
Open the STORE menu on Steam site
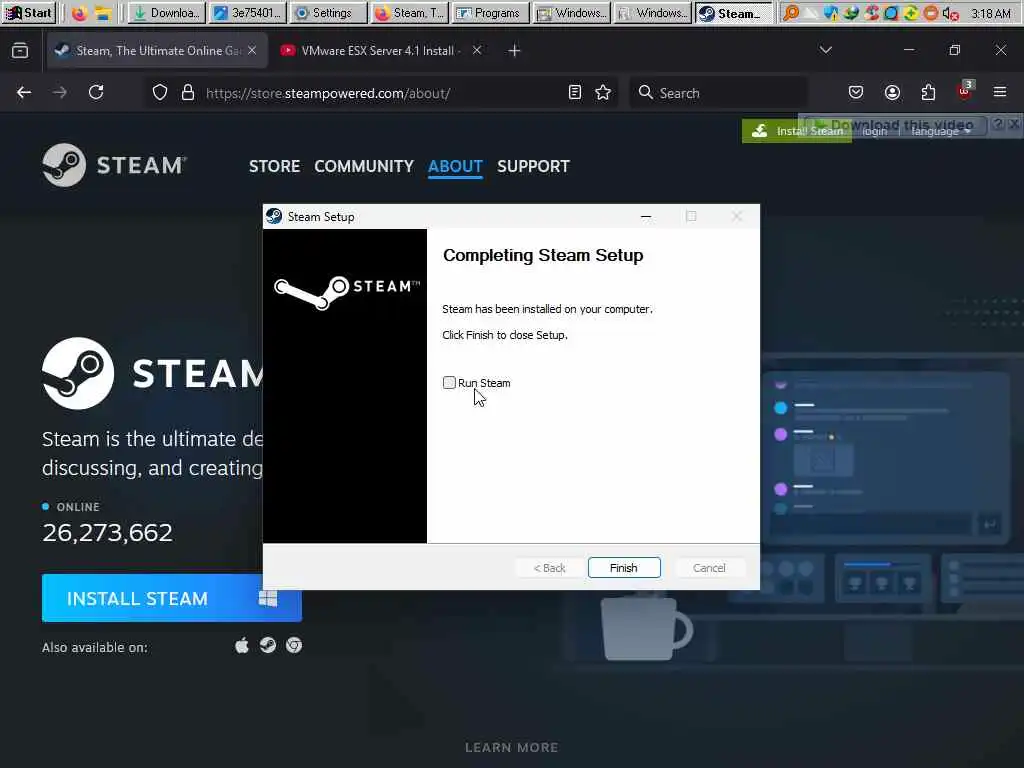tap(274, 167)
